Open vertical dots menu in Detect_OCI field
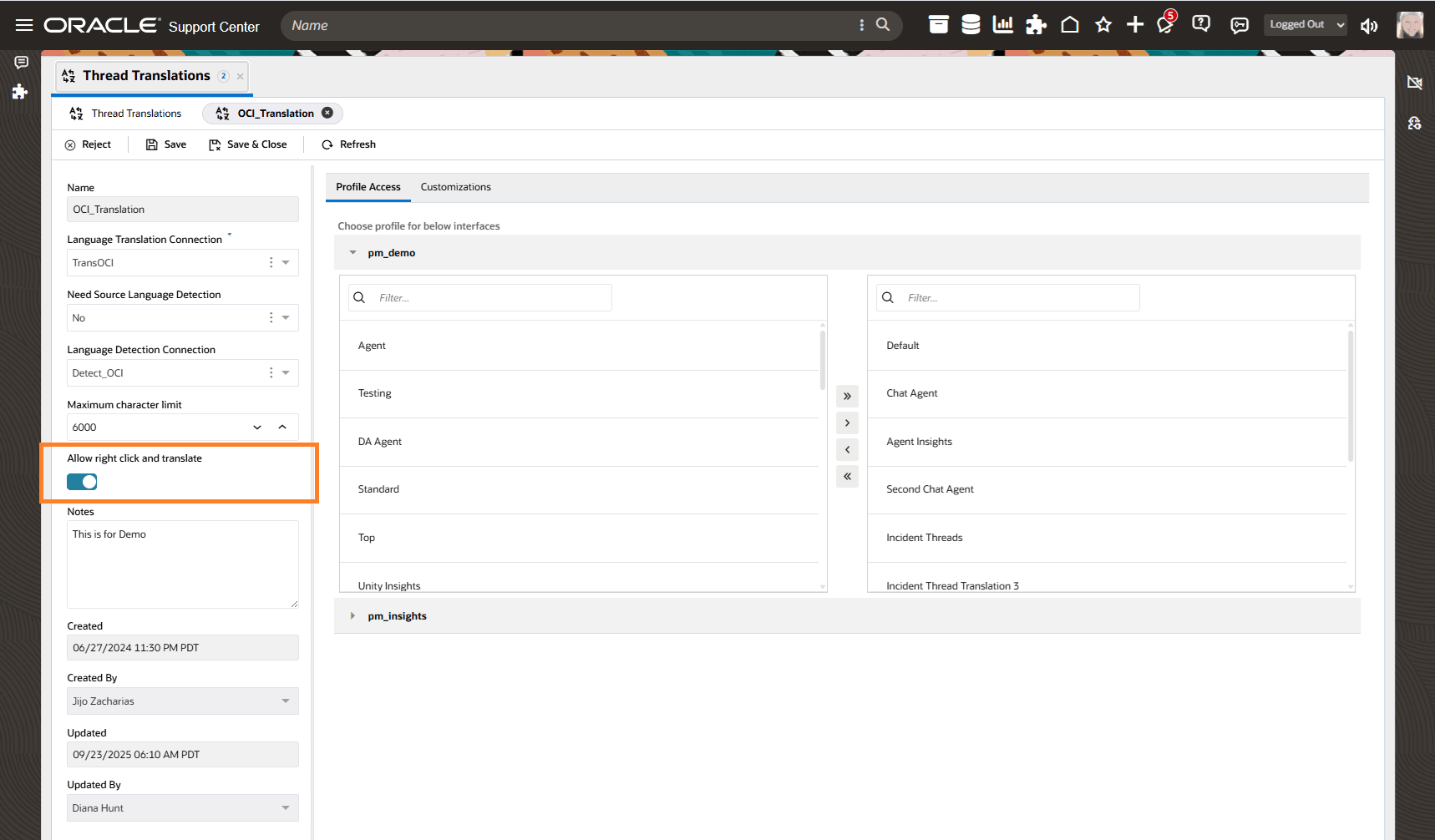Image resolution: width=1435 pixels, height=840 pixels. (271, 372)
